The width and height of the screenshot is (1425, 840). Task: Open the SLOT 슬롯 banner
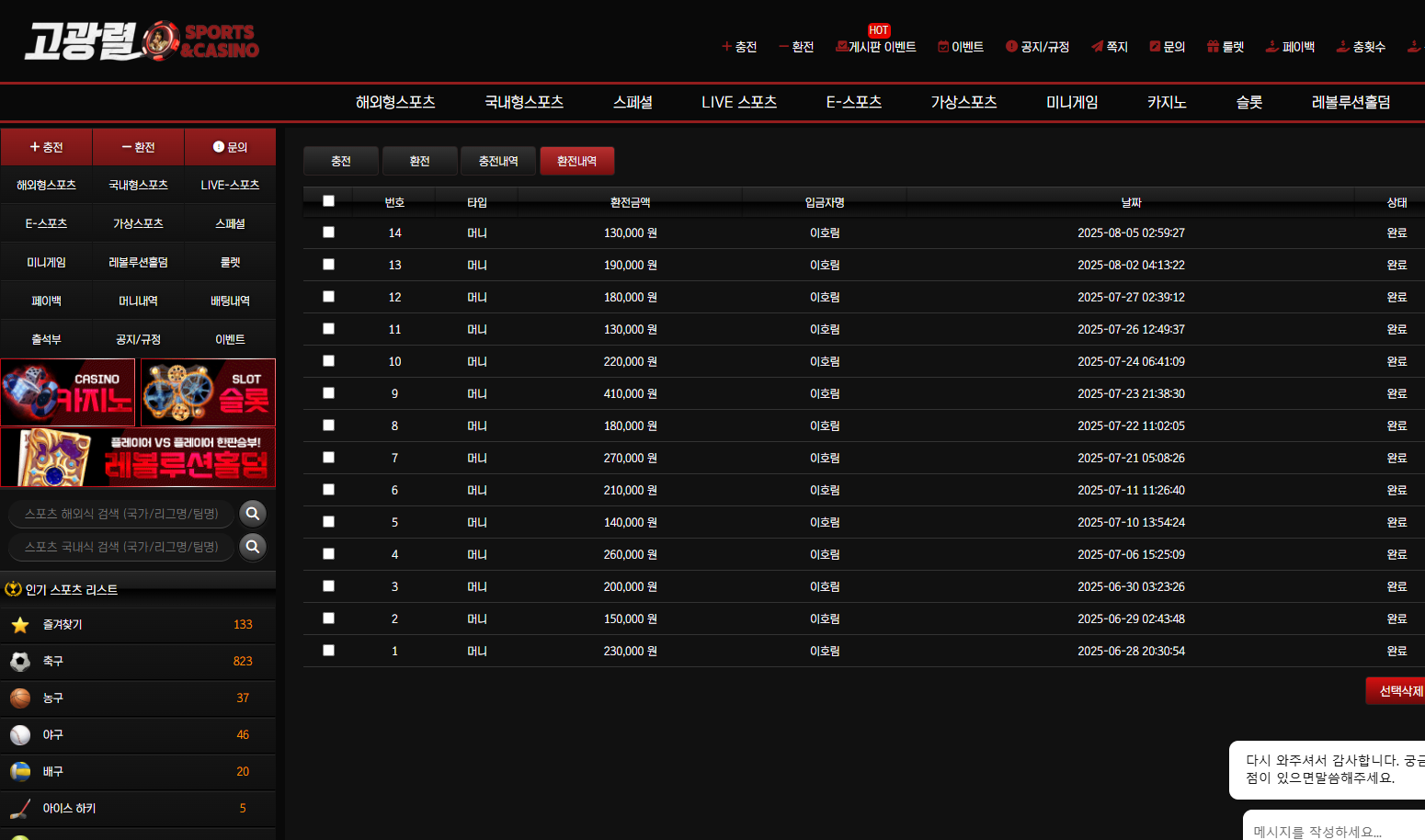tap(208, 392)
